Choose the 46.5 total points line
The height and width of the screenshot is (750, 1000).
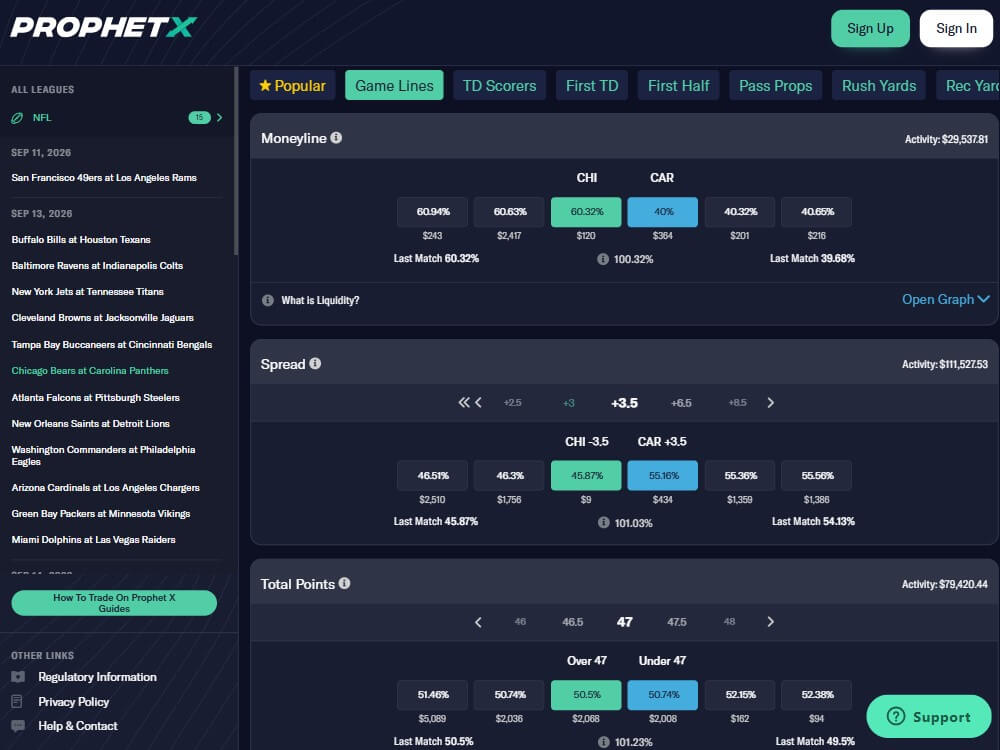click(573, 622)
